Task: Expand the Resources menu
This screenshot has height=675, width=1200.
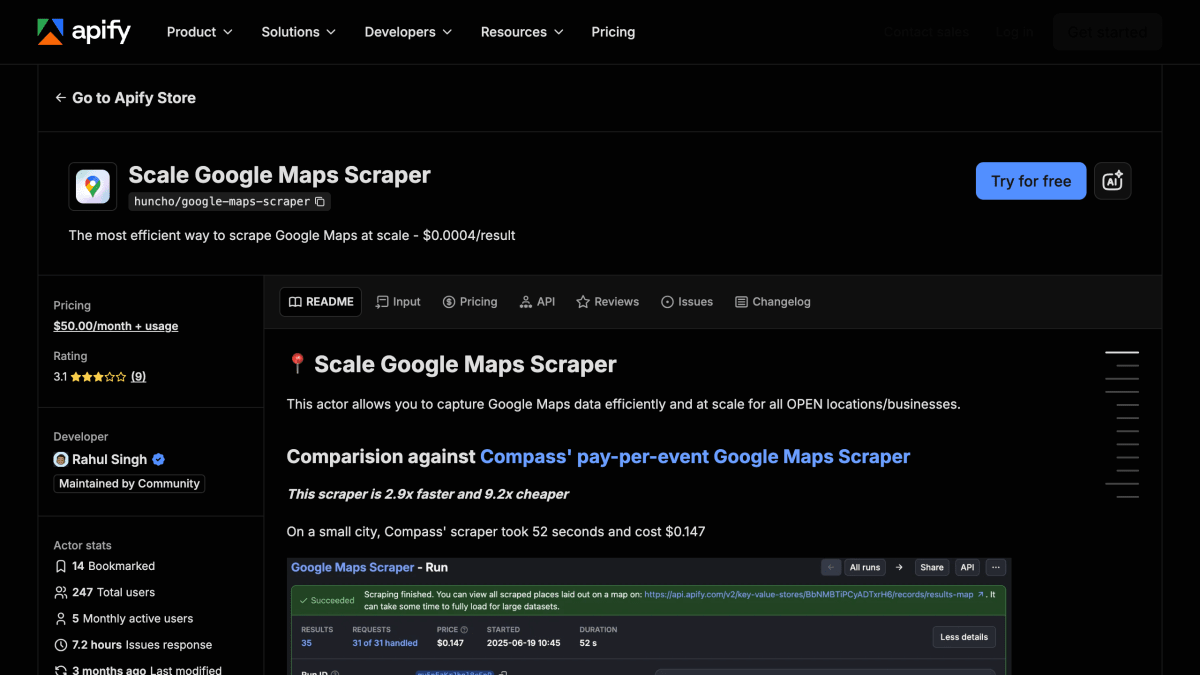Action: point(522,32)
